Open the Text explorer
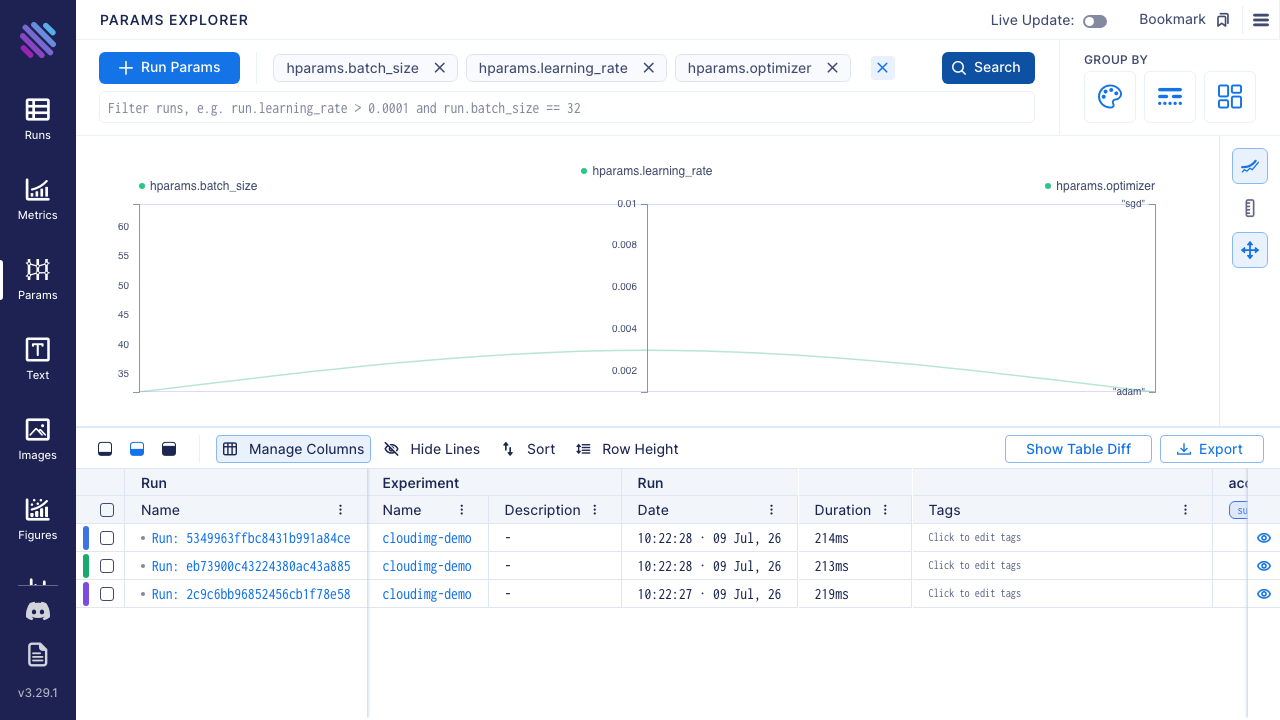This screenshot has width=1280, height=720. 38,360
